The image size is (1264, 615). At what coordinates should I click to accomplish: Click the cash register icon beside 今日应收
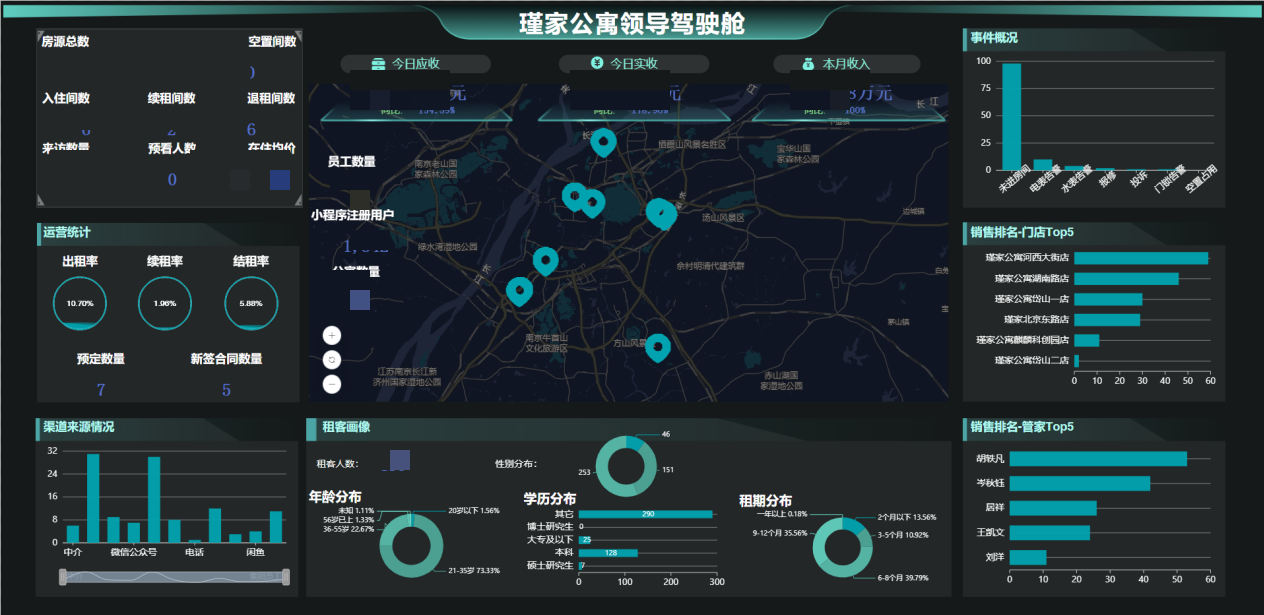click(378, 64)
